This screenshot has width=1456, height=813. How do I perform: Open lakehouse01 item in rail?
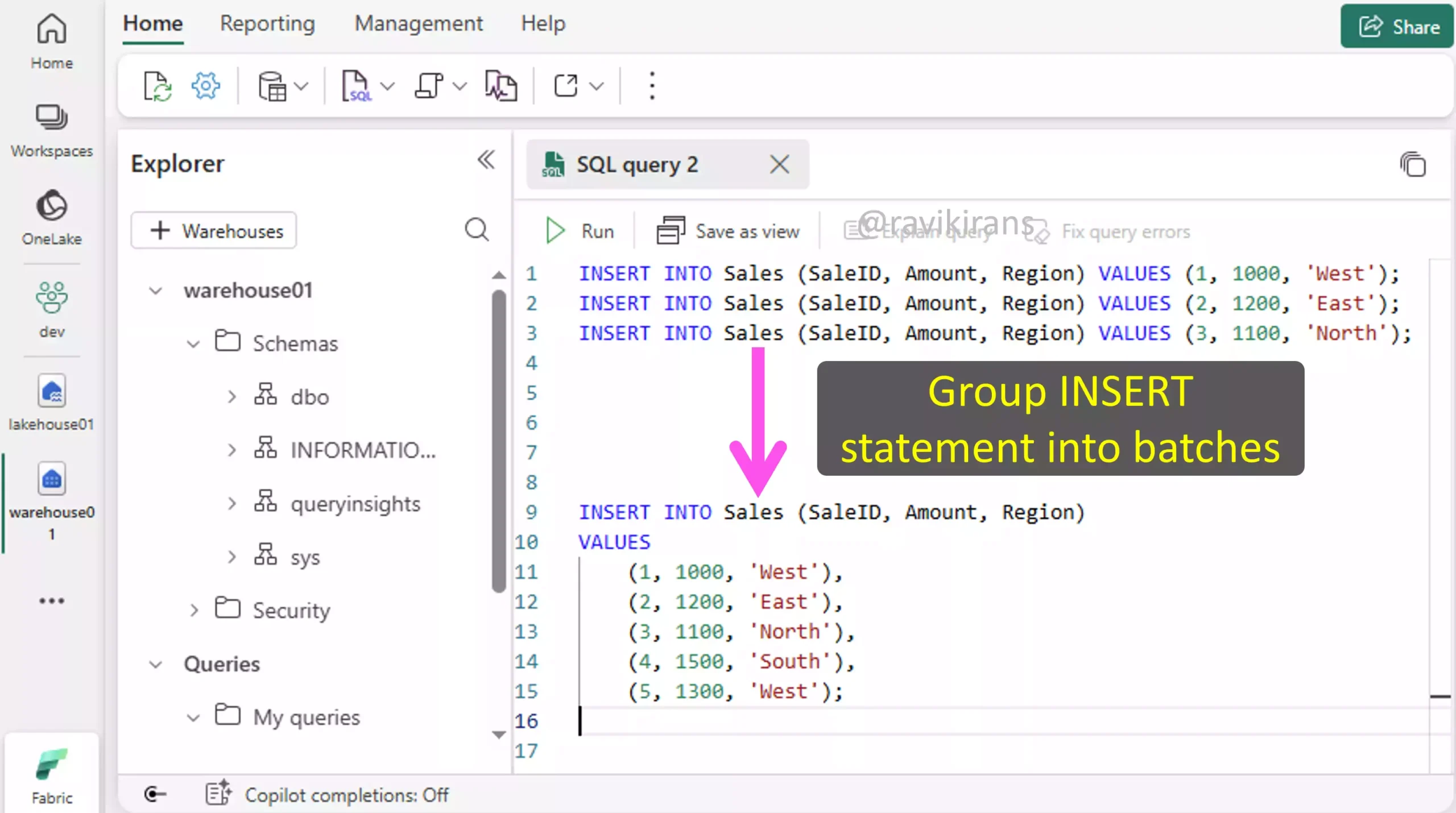[52, 403]
